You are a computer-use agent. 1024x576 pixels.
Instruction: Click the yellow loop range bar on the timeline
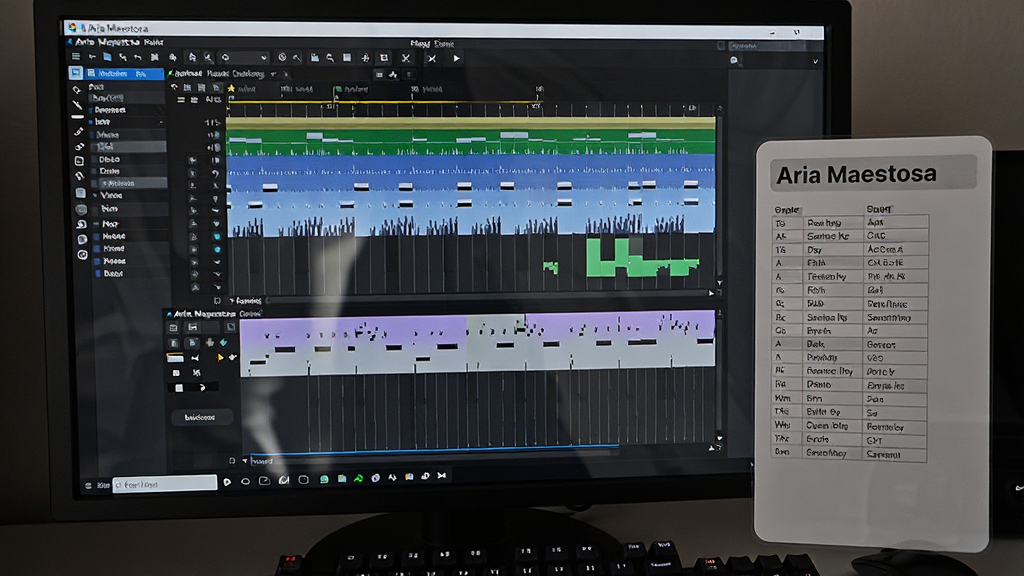point(383,102)
